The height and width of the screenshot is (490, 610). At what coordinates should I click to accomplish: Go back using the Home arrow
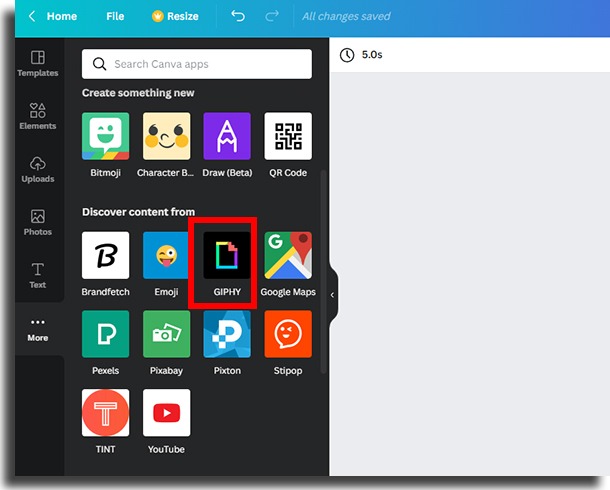[32, 16]
